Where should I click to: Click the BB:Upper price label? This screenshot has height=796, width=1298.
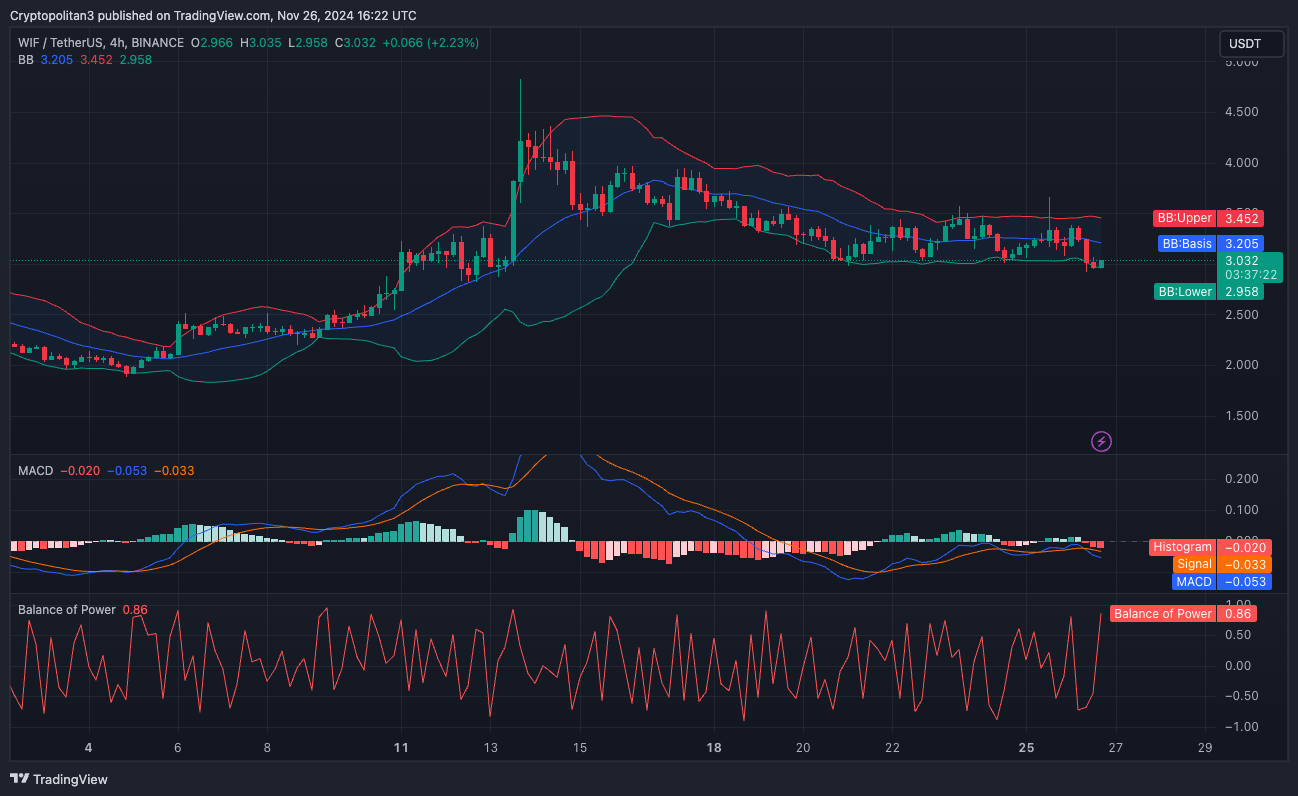(1184, 218)
